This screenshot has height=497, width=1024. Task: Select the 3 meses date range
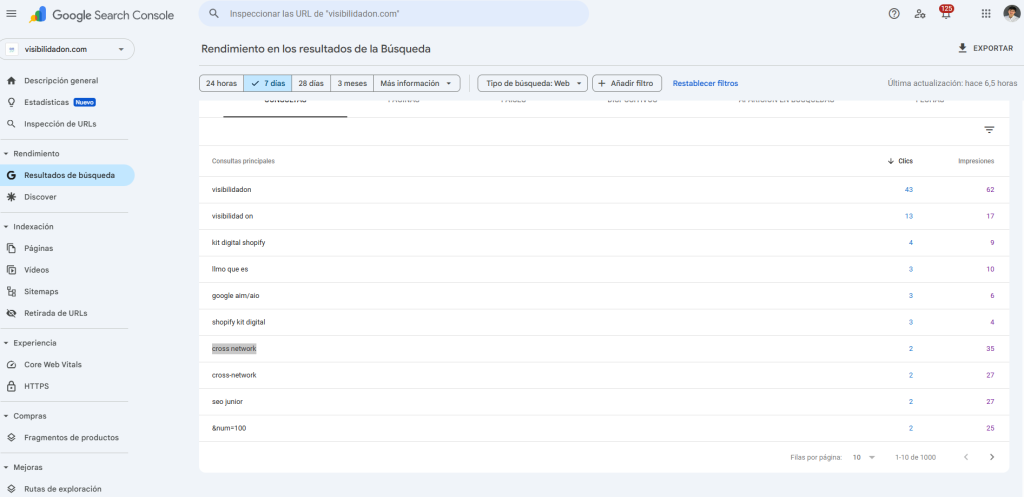(x=352, y=83)
